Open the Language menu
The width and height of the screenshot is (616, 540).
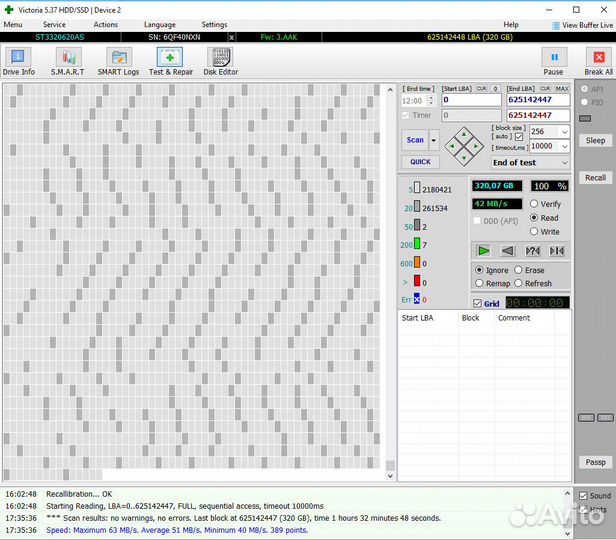(159, 24)
